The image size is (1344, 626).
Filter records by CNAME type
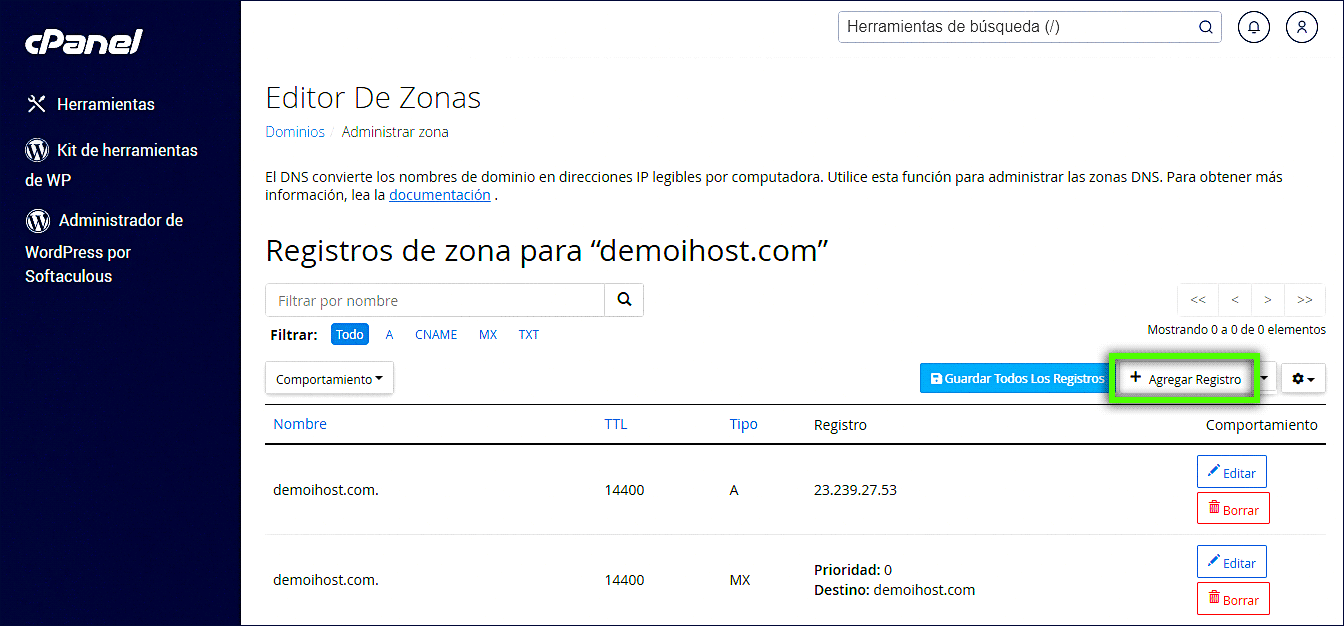tap(436, 335)
